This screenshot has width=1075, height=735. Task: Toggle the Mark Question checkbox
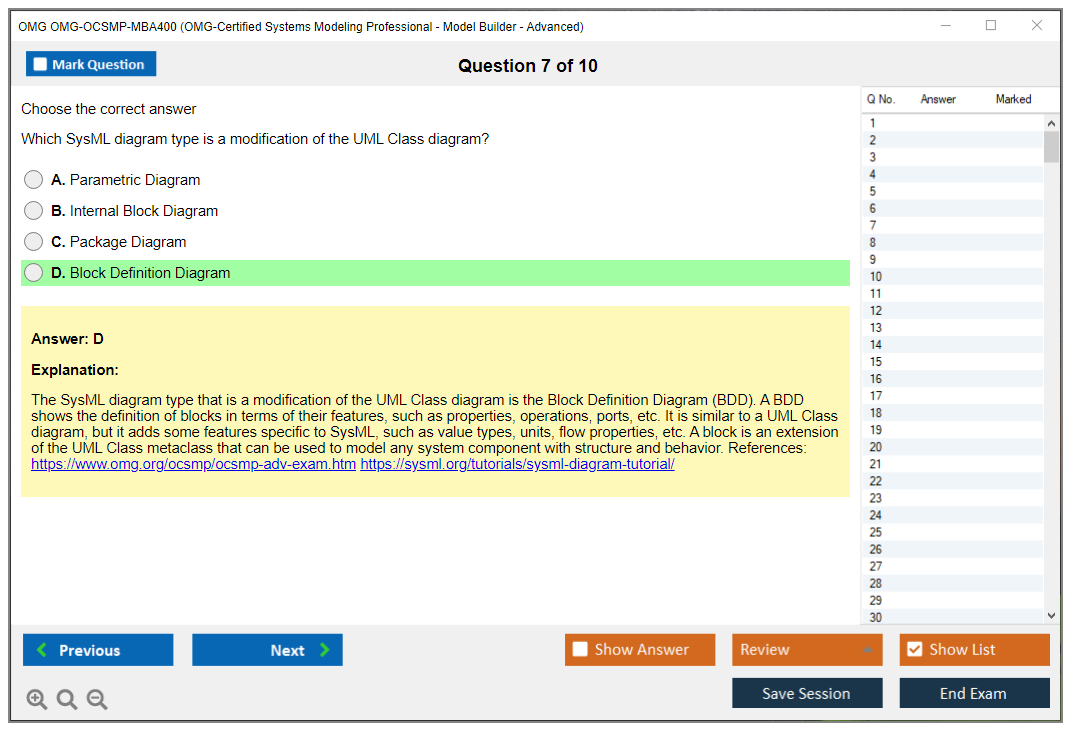(41, 65)
